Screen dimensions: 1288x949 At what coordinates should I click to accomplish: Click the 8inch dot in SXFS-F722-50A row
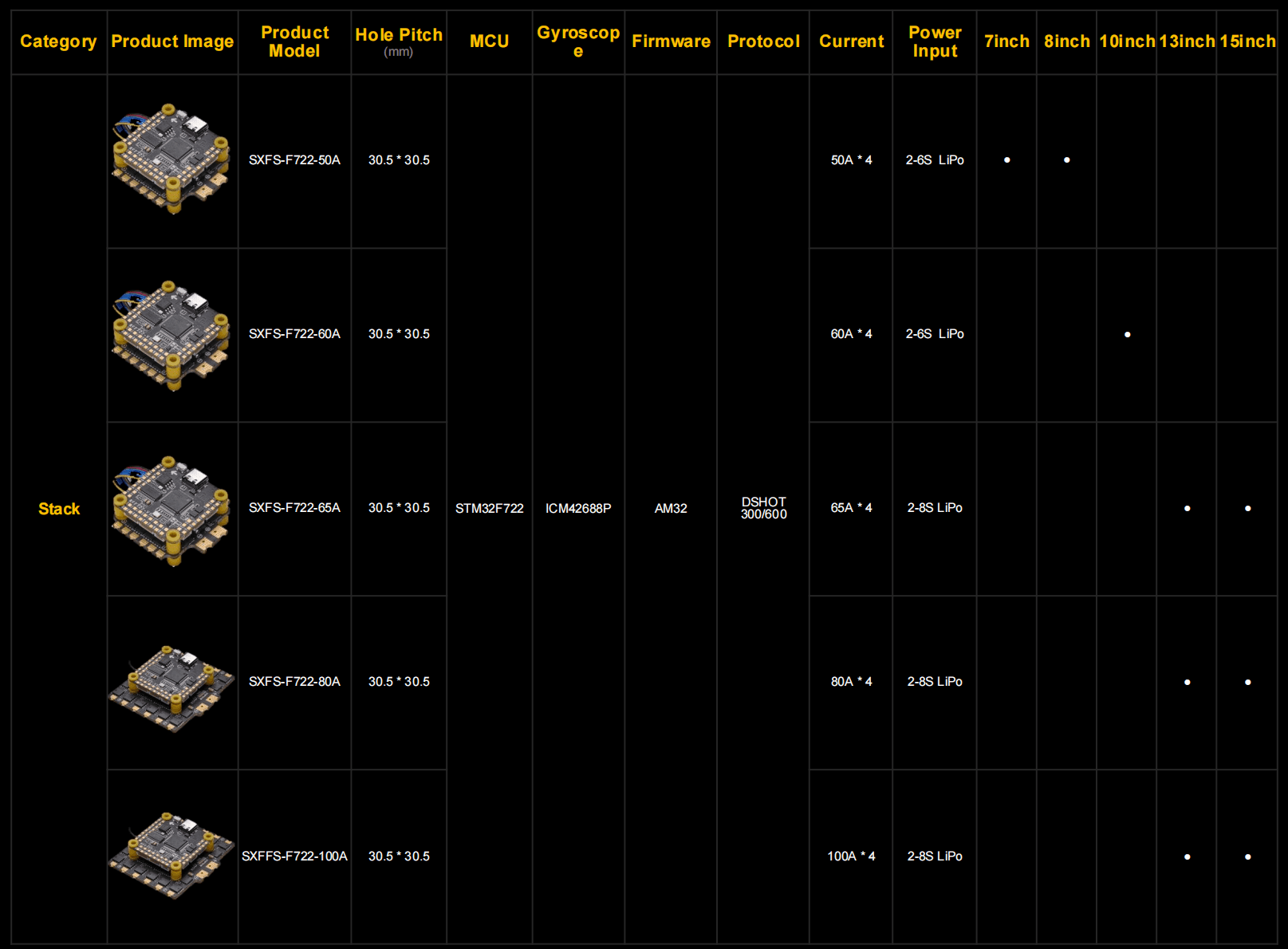[1067, 160]
